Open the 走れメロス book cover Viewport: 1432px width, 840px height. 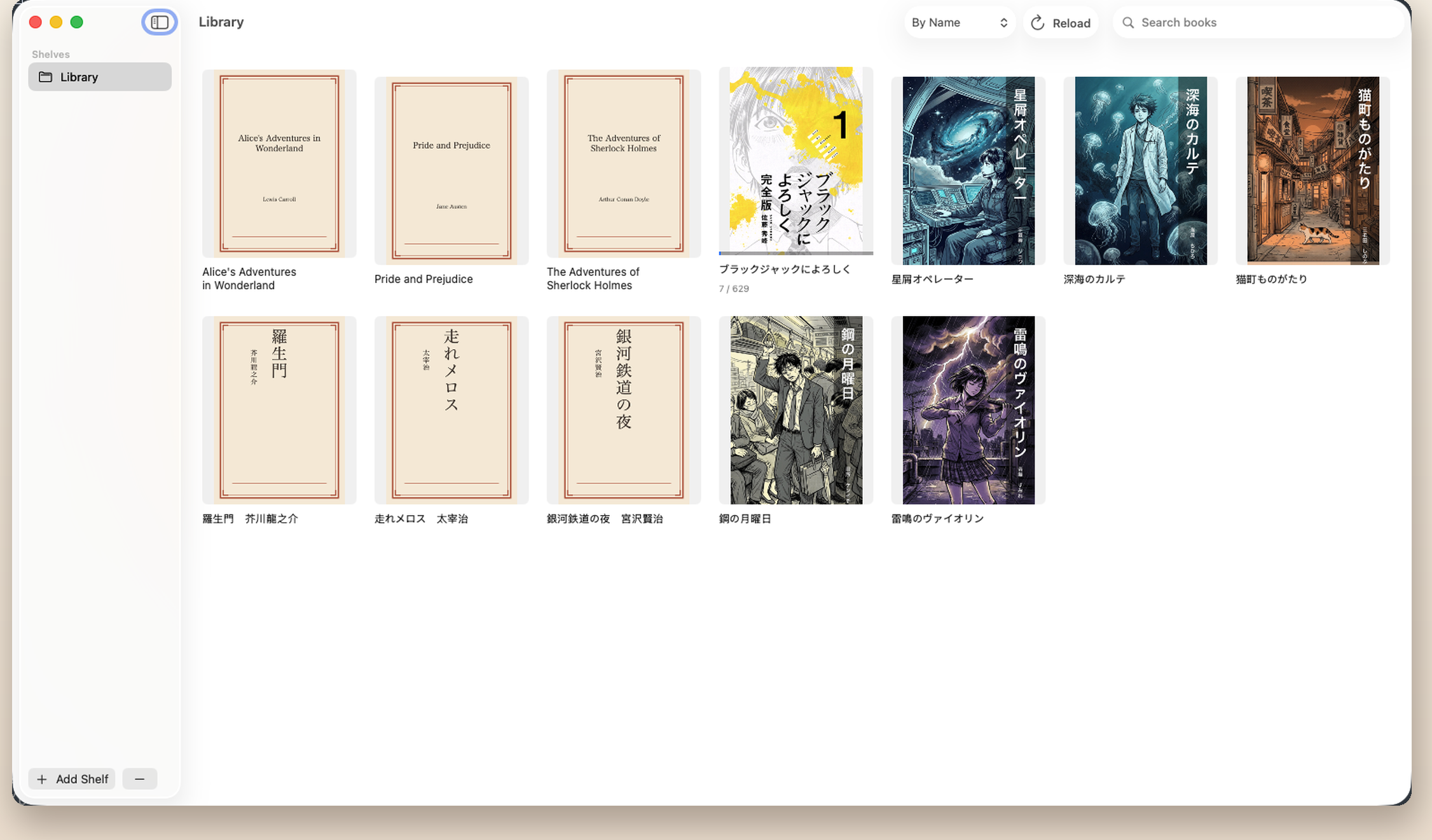pyautogui.click(x=451, y=410)
